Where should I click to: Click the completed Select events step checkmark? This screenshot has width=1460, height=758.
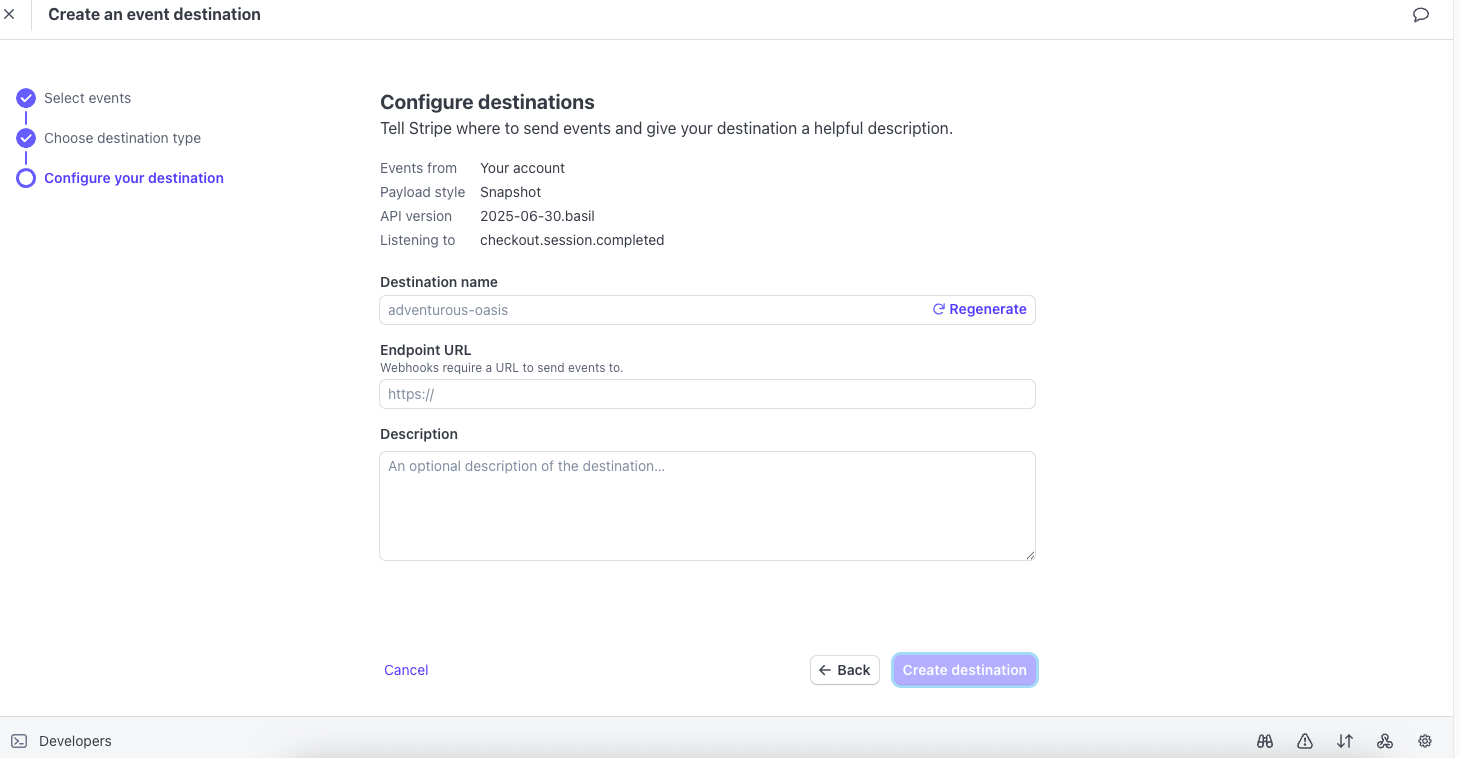tap(26, 97)
